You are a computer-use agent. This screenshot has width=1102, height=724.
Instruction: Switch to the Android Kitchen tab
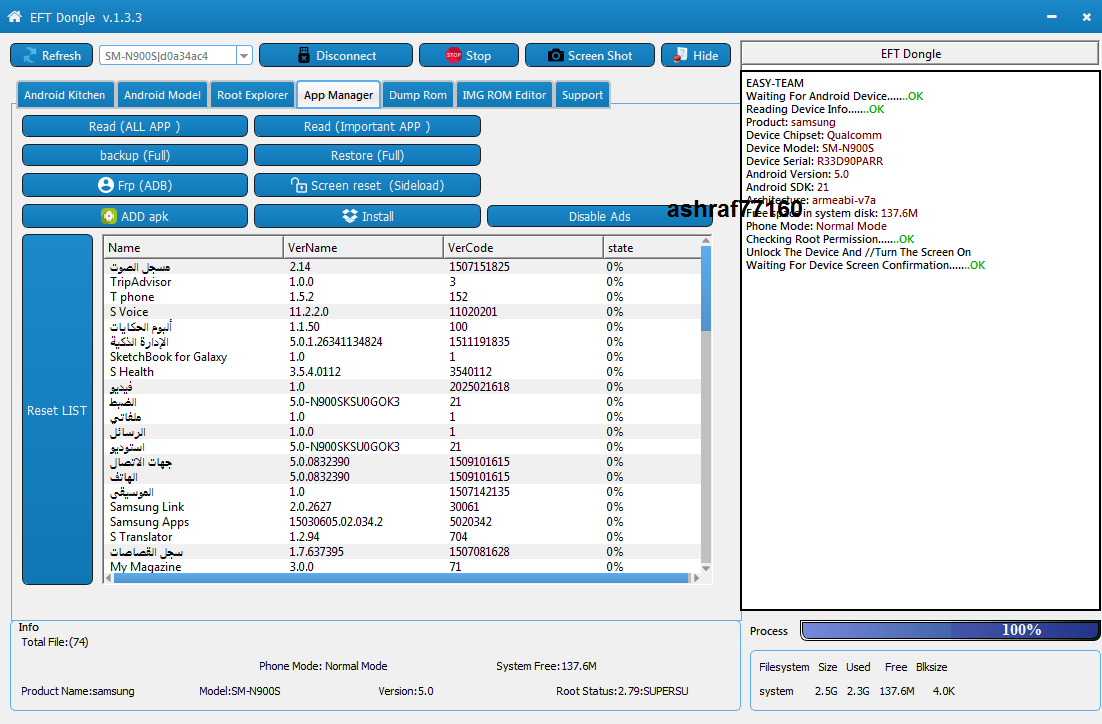pos(65,95)
